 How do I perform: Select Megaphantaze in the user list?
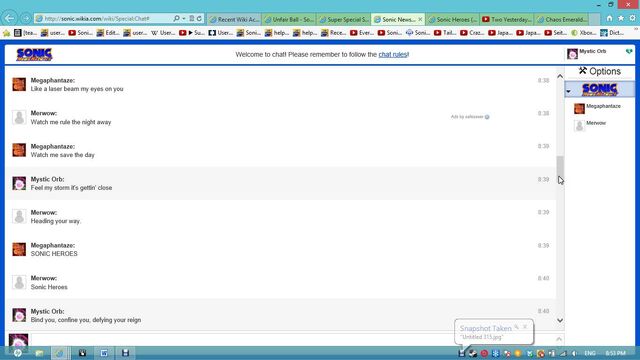click(598, 108)
